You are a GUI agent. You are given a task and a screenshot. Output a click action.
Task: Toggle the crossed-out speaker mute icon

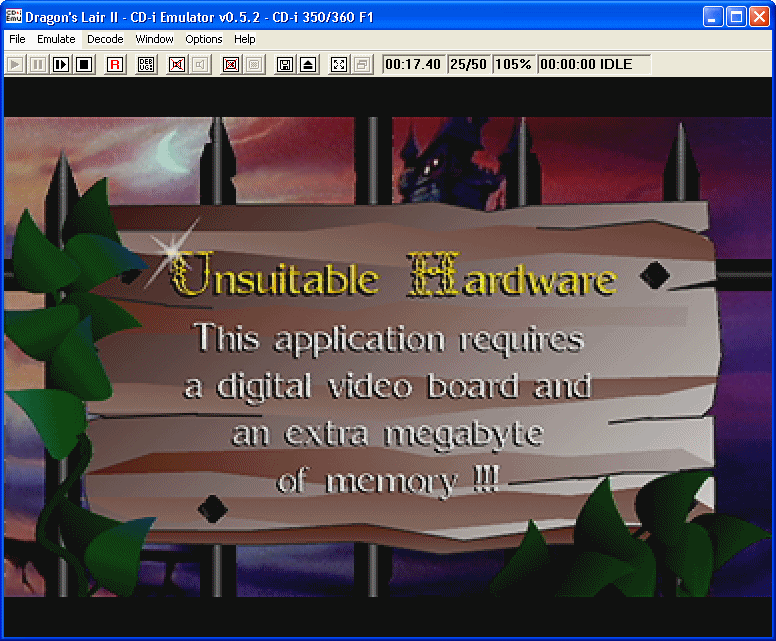(x=177, y=64)
